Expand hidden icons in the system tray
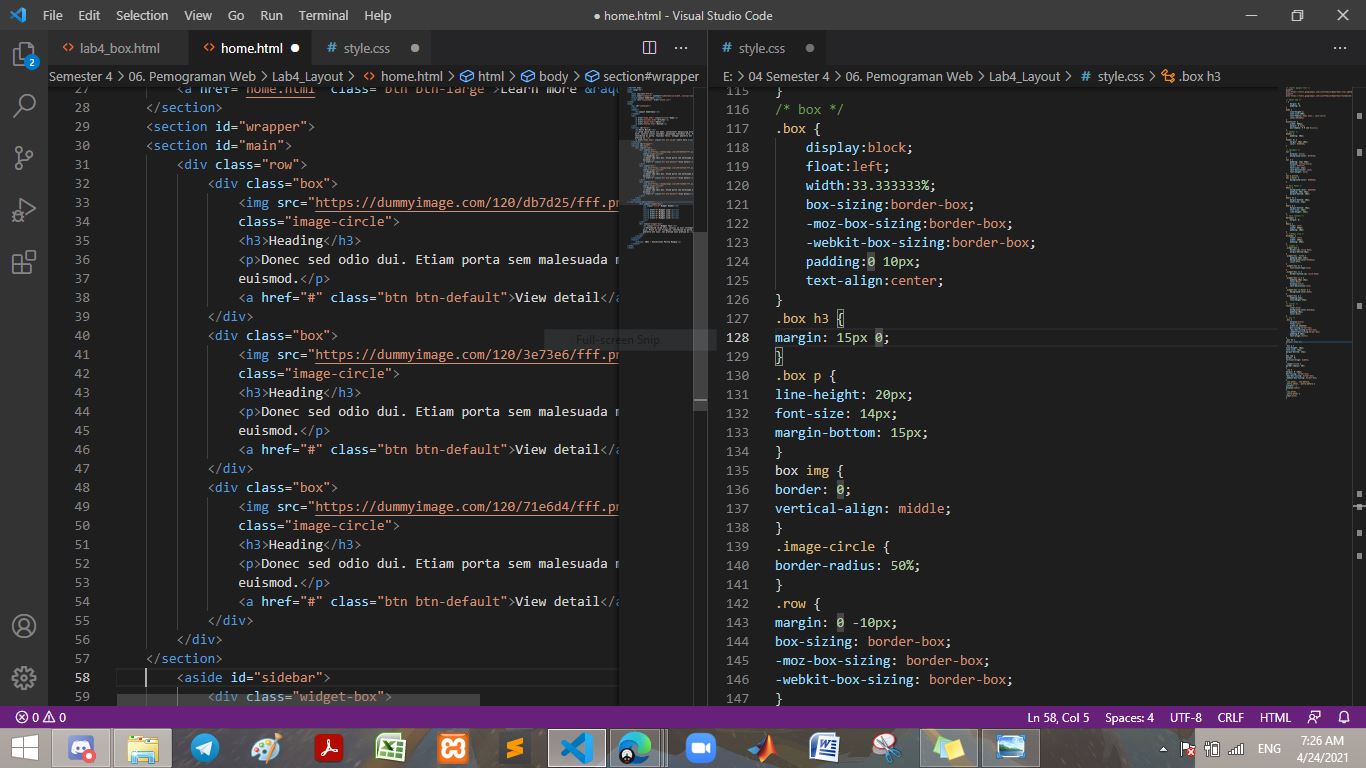This screenshot has width=1366, height=768. [1162, 747]
